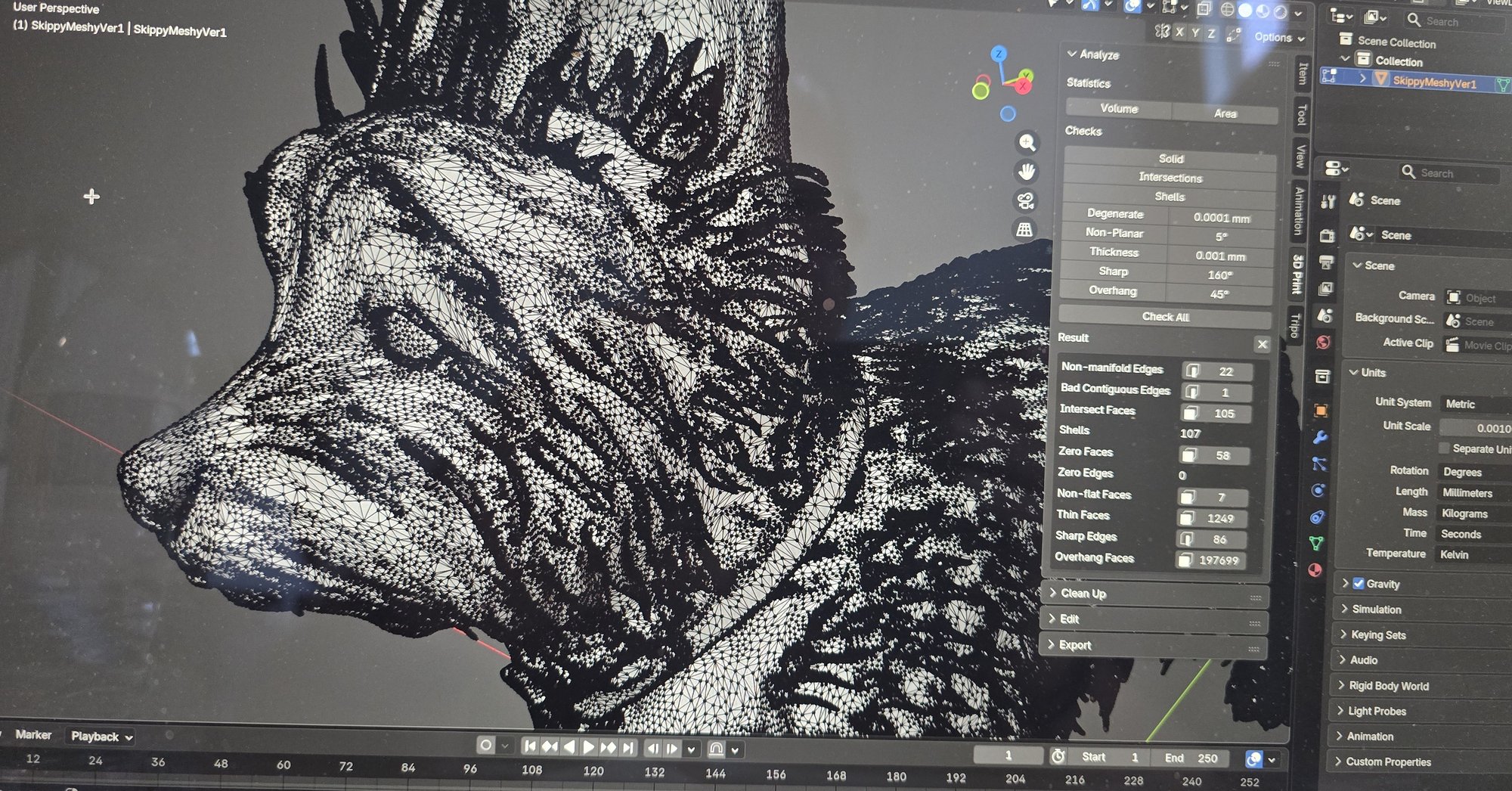Click the Volume statistics button
The width and height of the screenshot is (1512, 791).
(1119, 109)
